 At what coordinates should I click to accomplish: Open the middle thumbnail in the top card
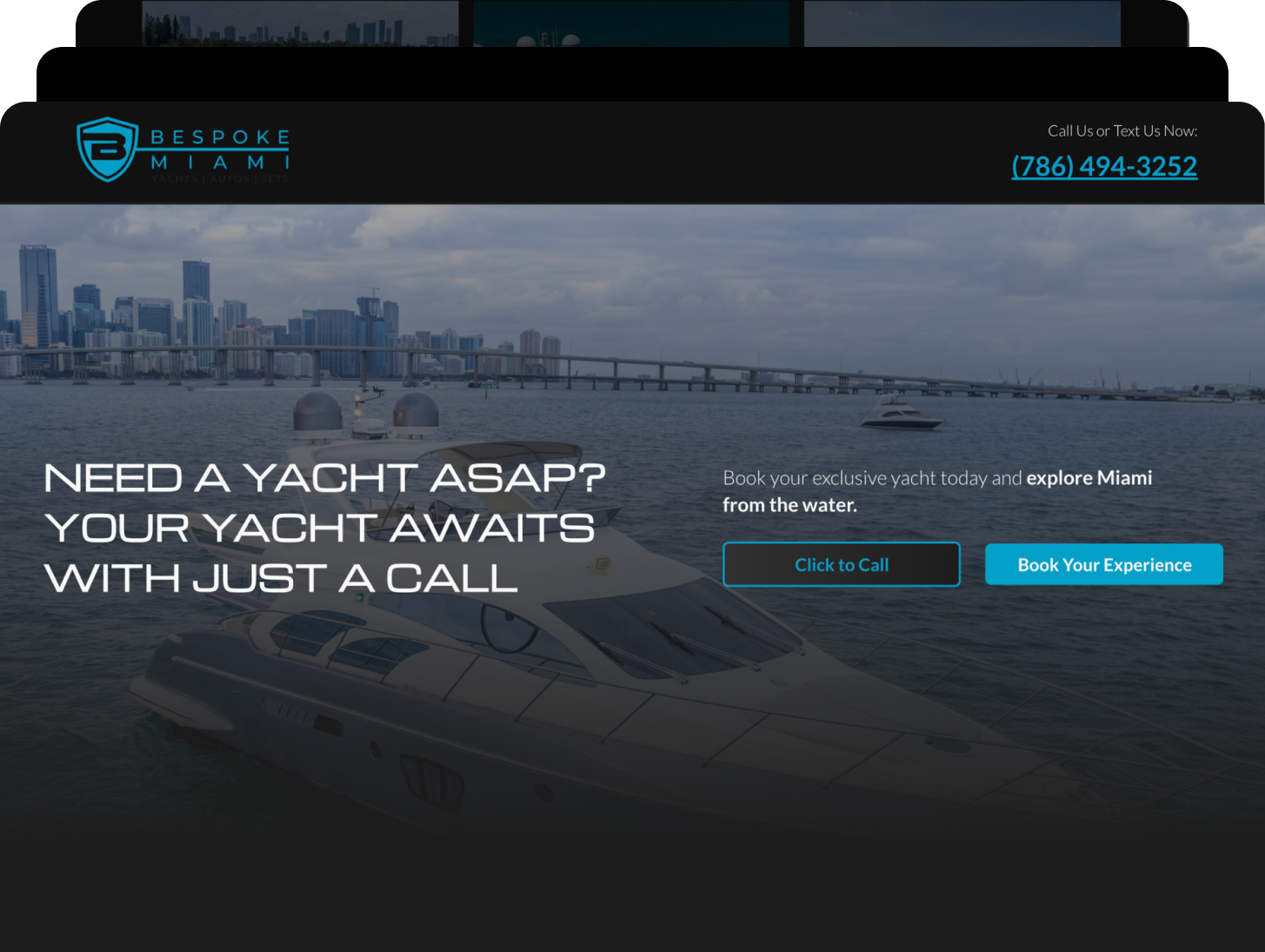[x=631, y=23]
